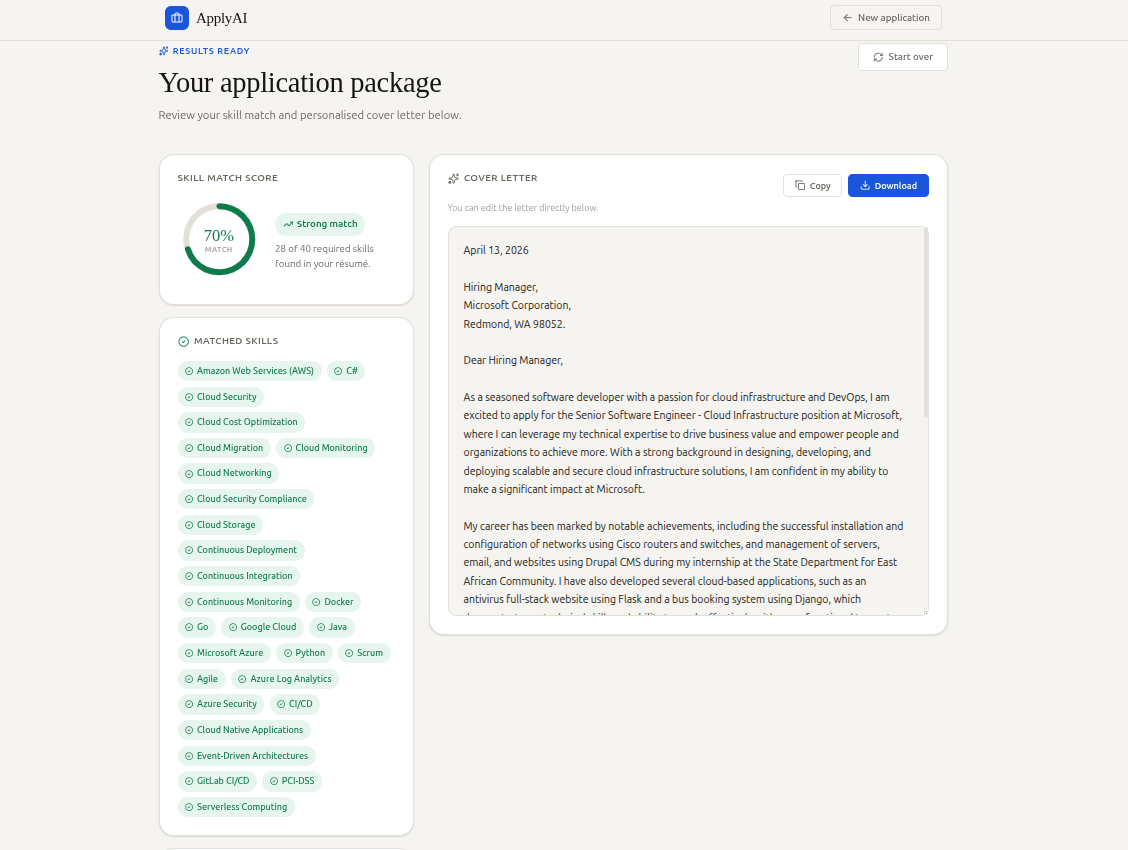Click the Cloud Storage skill chip
Image resolution: width=1128 pixels, height=850 pixels.
coord(220,525)
